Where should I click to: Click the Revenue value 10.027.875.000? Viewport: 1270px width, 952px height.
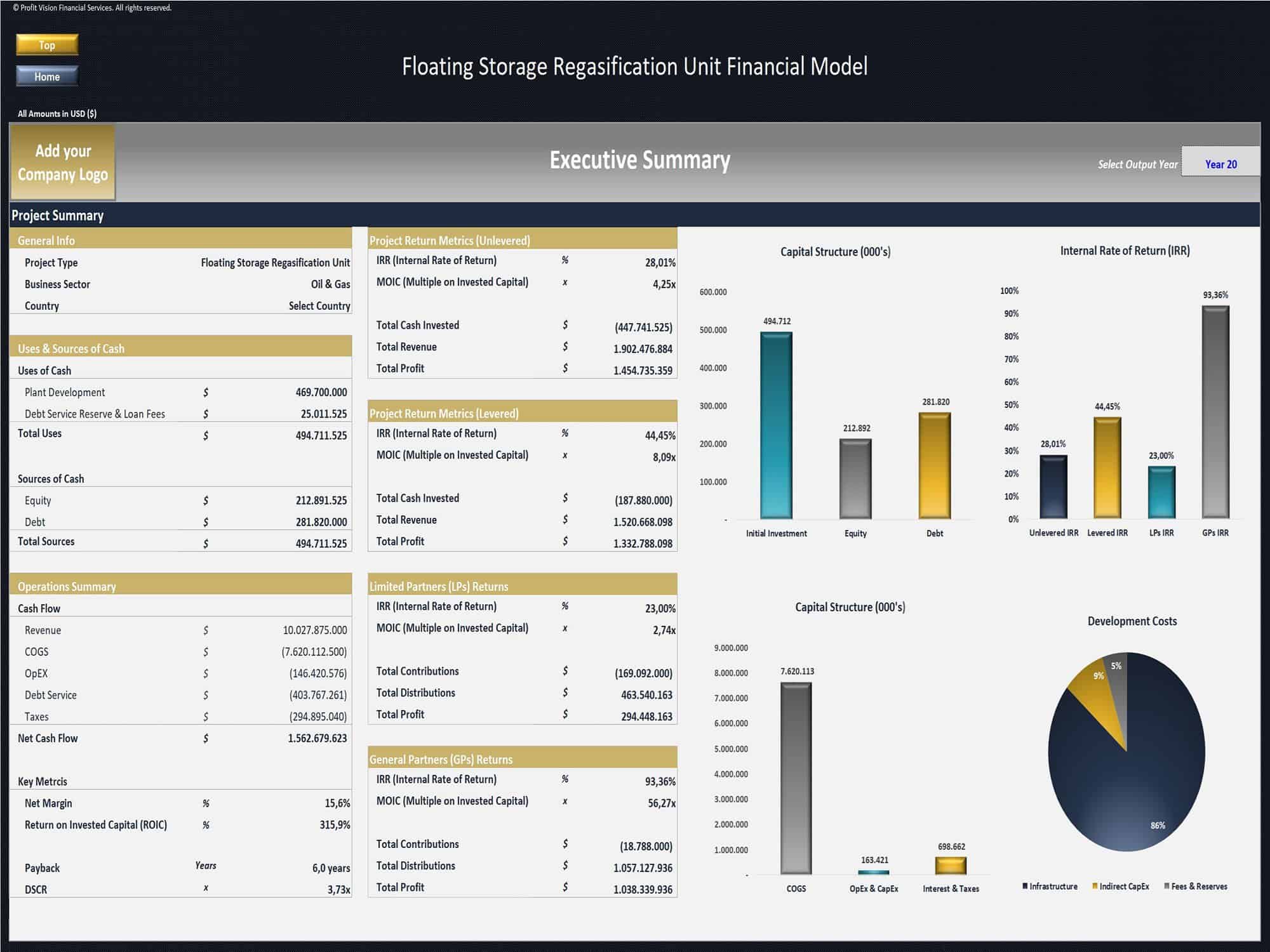(x=315, y=630)
